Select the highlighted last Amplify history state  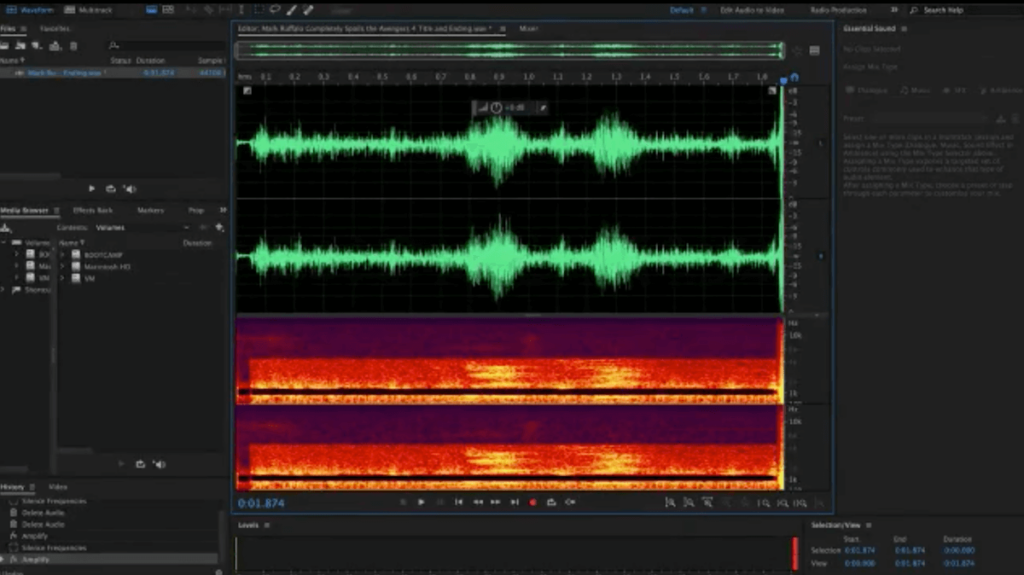click(108, 559)
